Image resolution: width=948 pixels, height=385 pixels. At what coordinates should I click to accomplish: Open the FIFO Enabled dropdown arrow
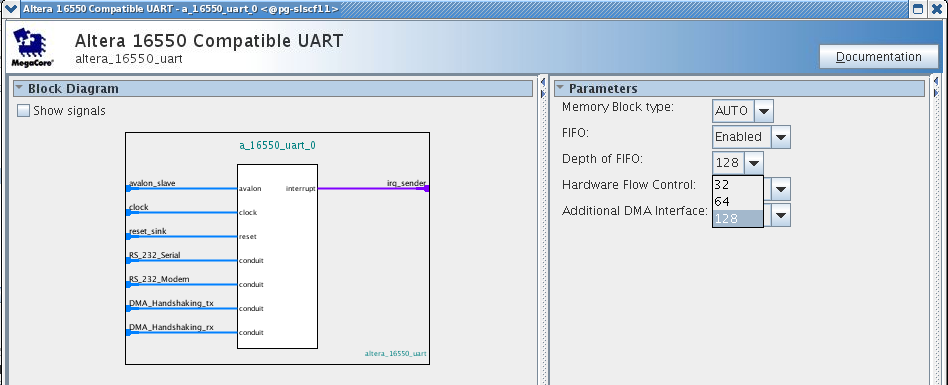(x=781, y=137)
